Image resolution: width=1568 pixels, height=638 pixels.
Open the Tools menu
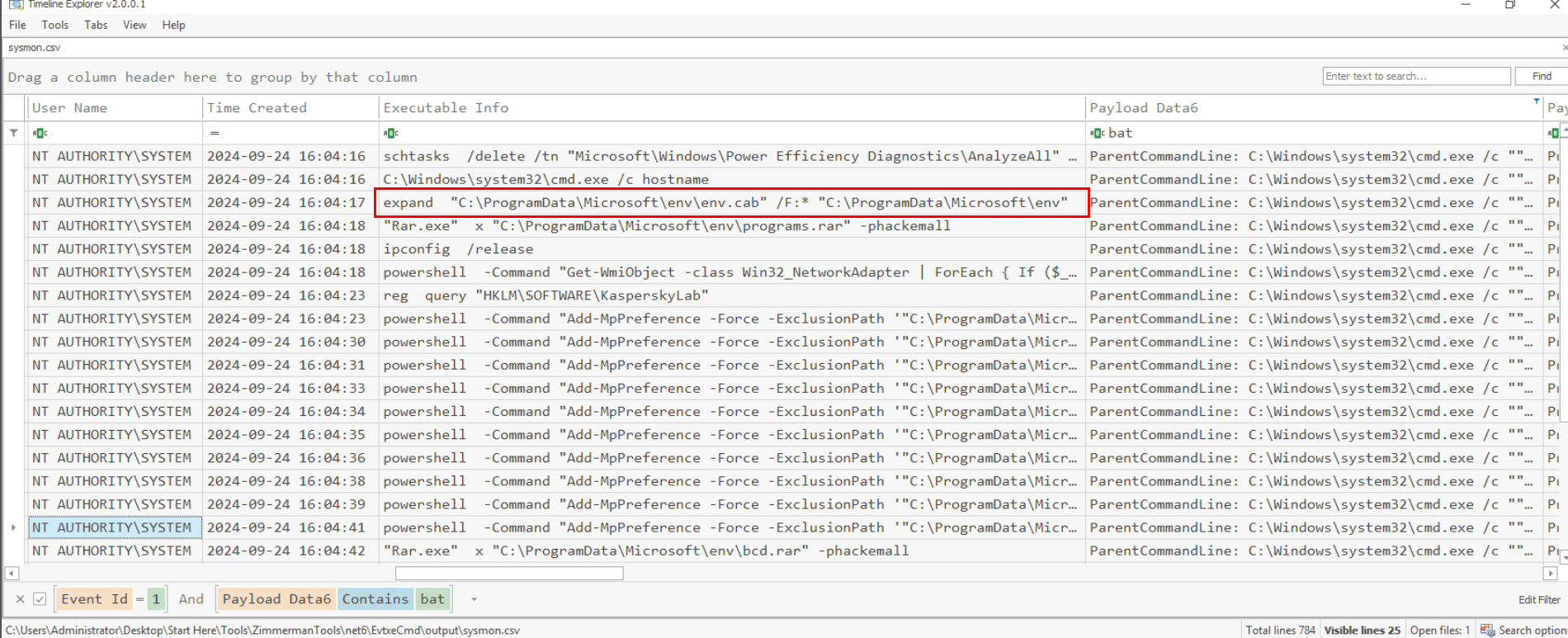(x=55, y=25)
